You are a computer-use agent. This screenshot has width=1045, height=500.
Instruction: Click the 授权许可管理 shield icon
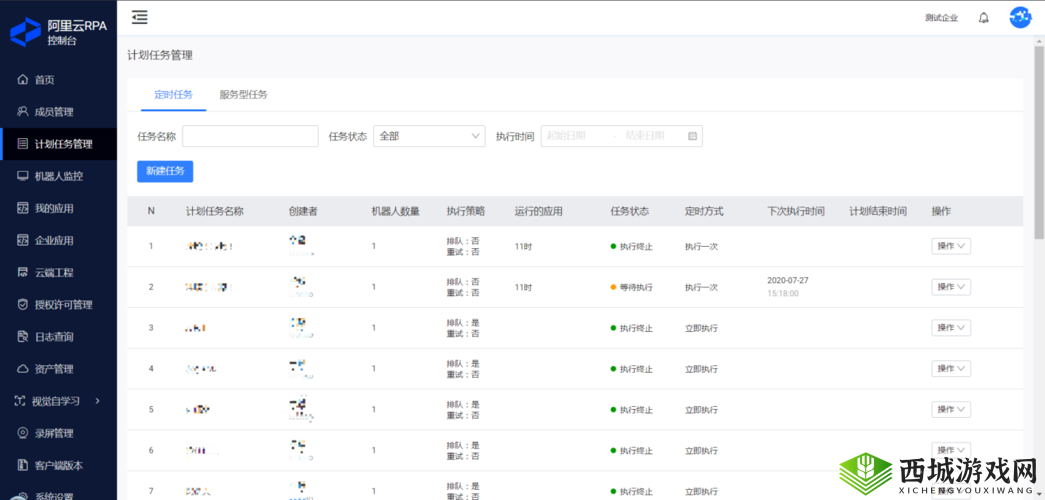coord(24,304)
